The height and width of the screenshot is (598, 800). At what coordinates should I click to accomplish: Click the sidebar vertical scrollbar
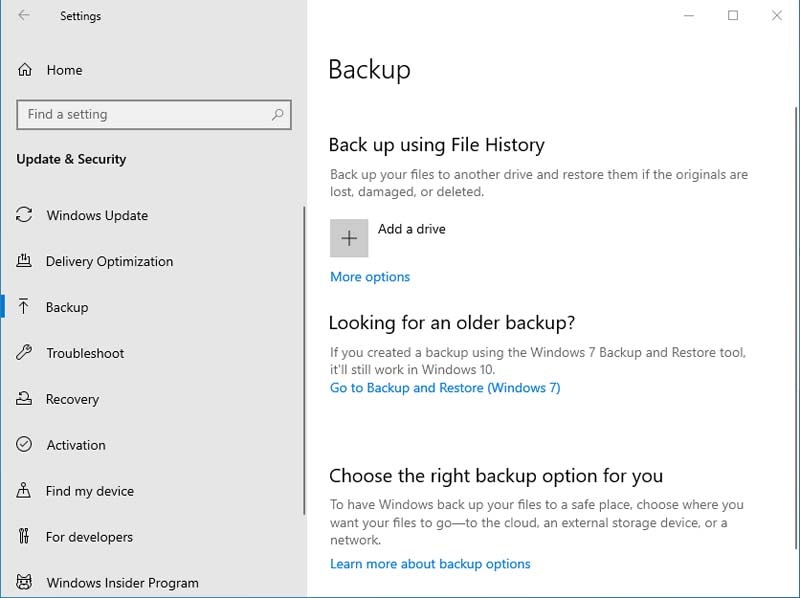pyautogui.click(x=304, y=360)
